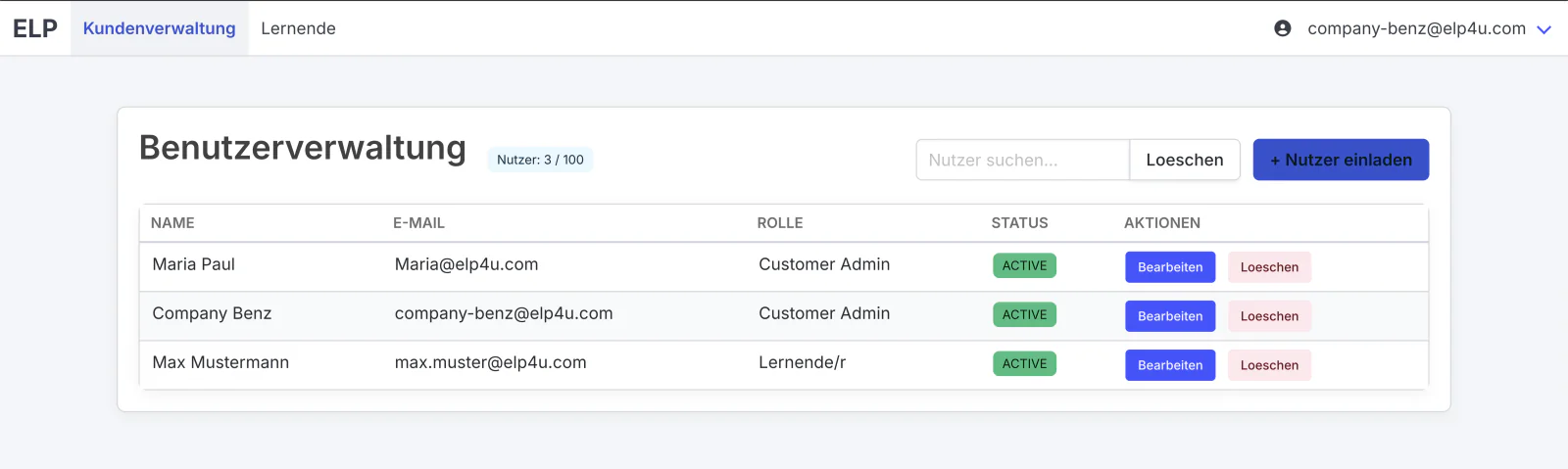Click the E-MAIL column header
The height and width of the screenshot is (469, 1568).
[418, 223]
